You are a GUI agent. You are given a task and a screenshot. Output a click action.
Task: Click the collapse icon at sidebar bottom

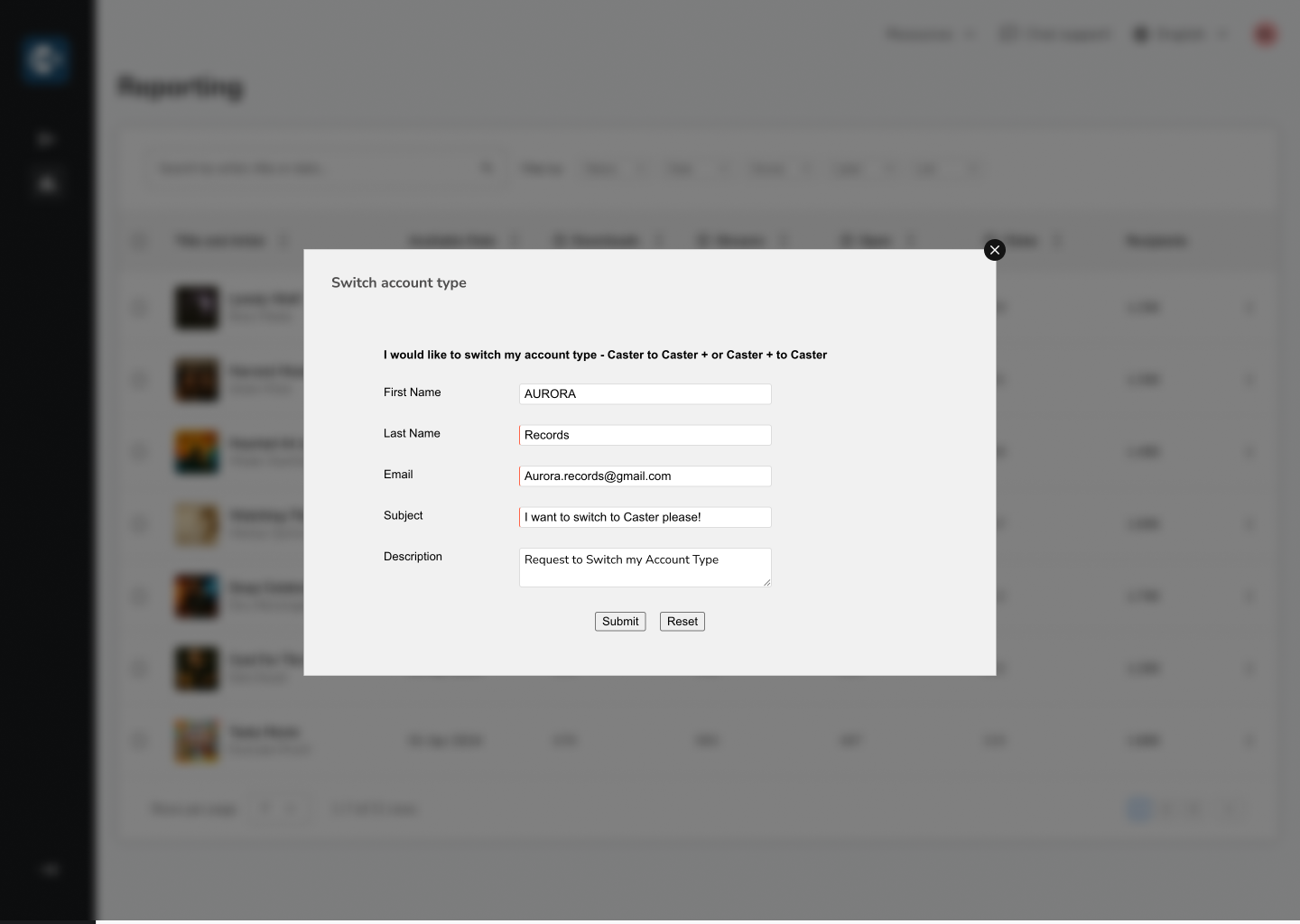point(50,870)
